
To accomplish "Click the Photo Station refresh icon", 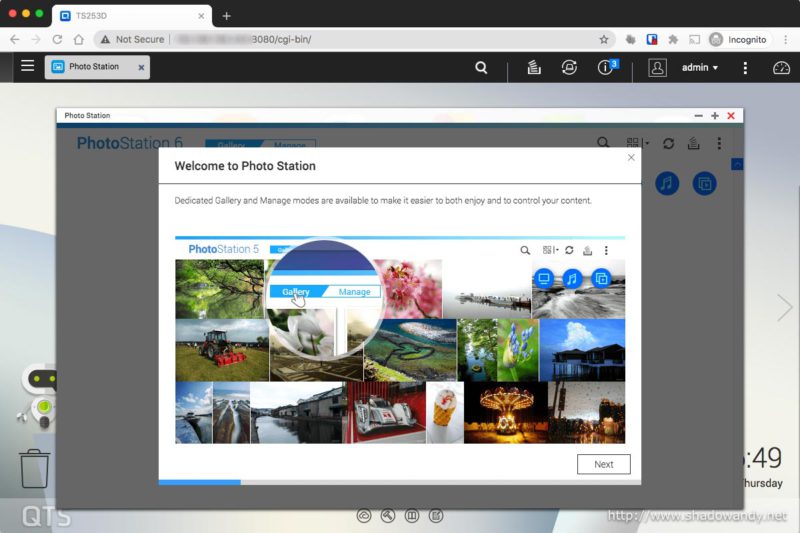I will click(x=668, y=144).
